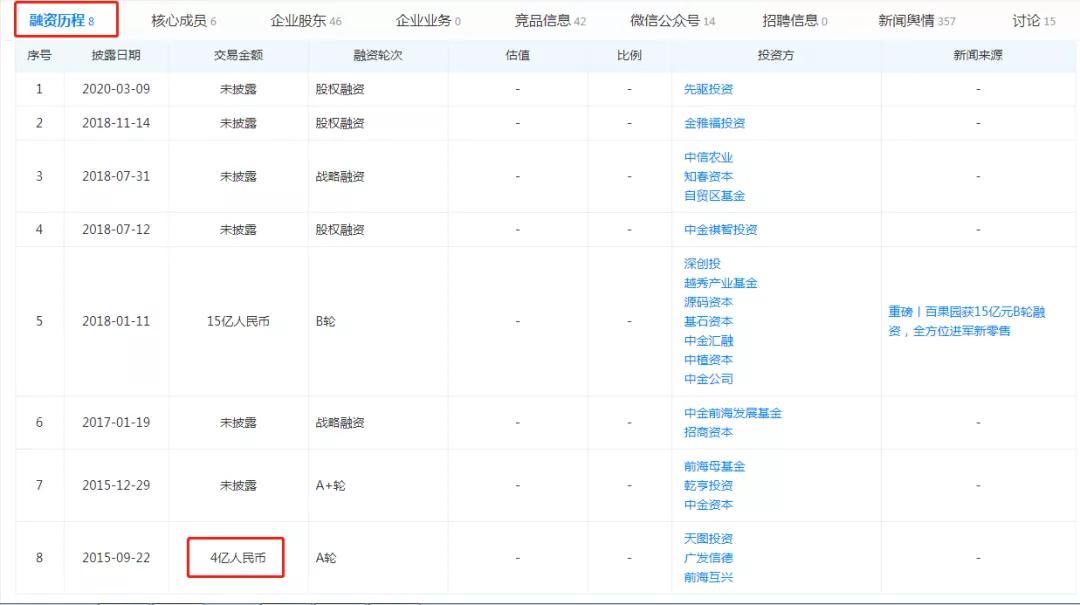1080x605 pixels.
Task: Open the 微信公众号 tab
Action: pos(673,21)
